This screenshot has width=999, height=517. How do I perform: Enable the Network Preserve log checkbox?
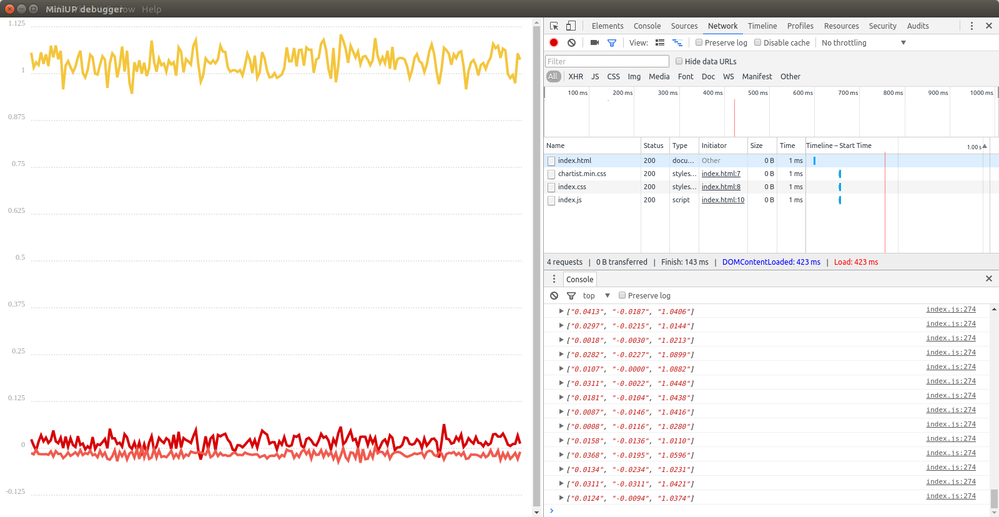coord(699,43)
